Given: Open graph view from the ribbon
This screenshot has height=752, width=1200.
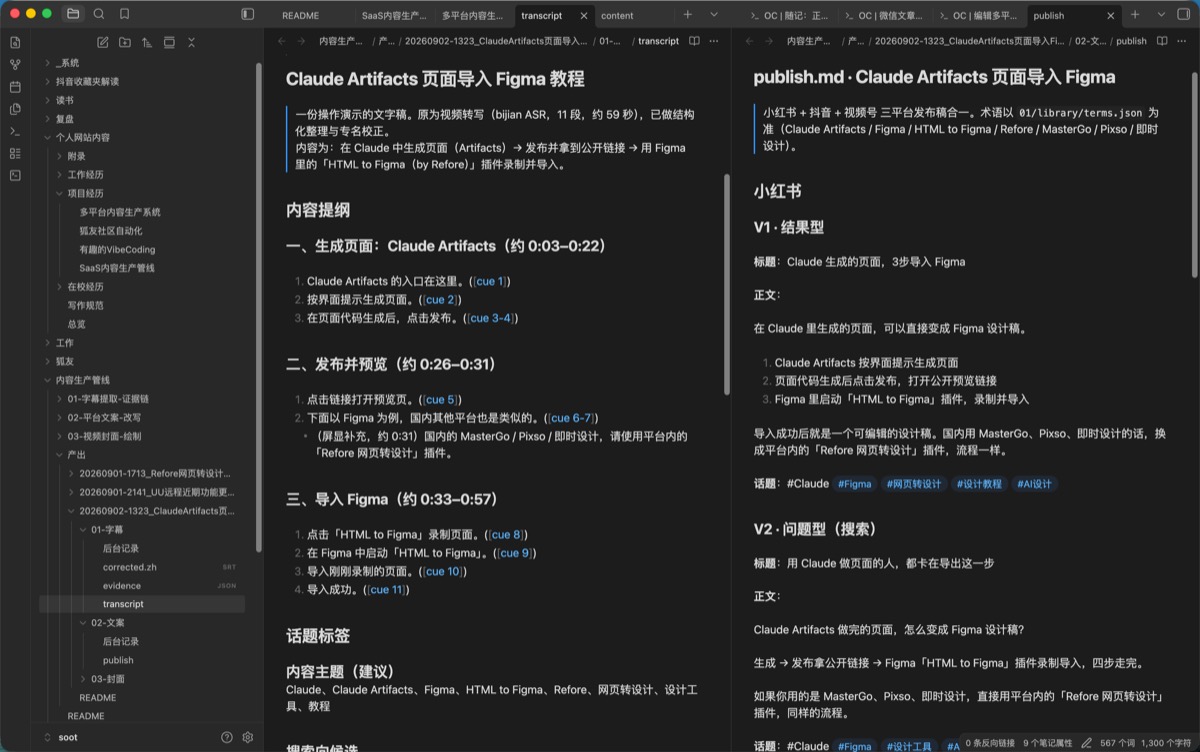Looking at the screenshot, I should [x=14, y=64].
